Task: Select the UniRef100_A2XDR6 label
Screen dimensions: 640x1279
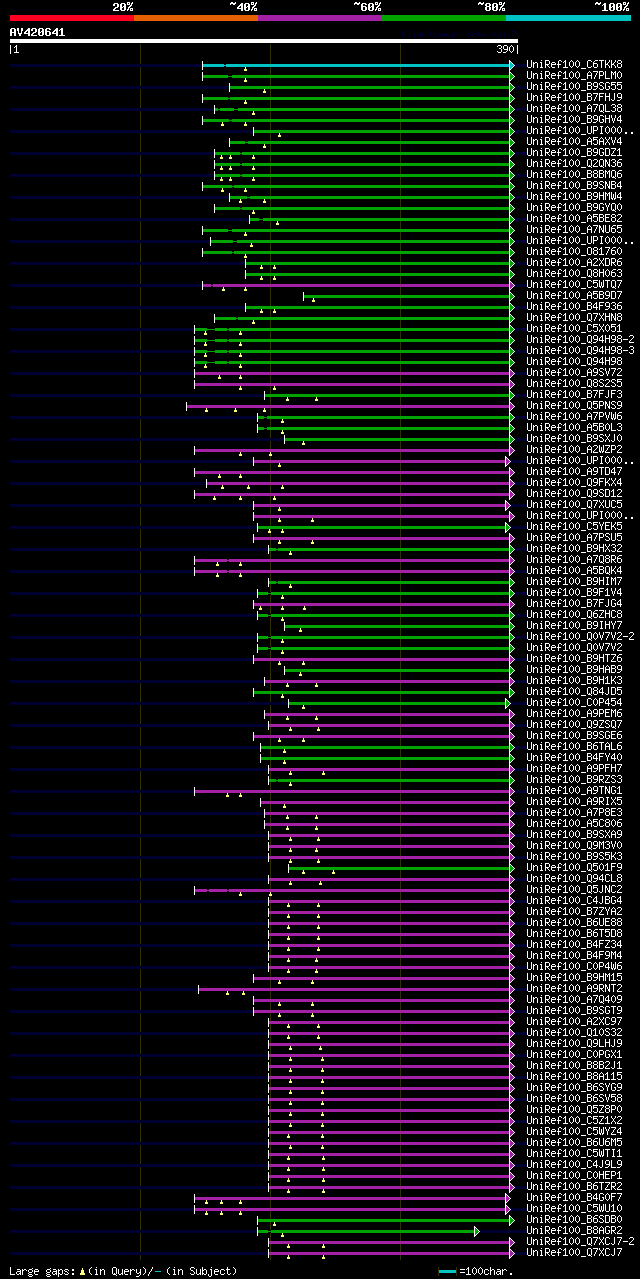Action: click(x=572, y=262)
